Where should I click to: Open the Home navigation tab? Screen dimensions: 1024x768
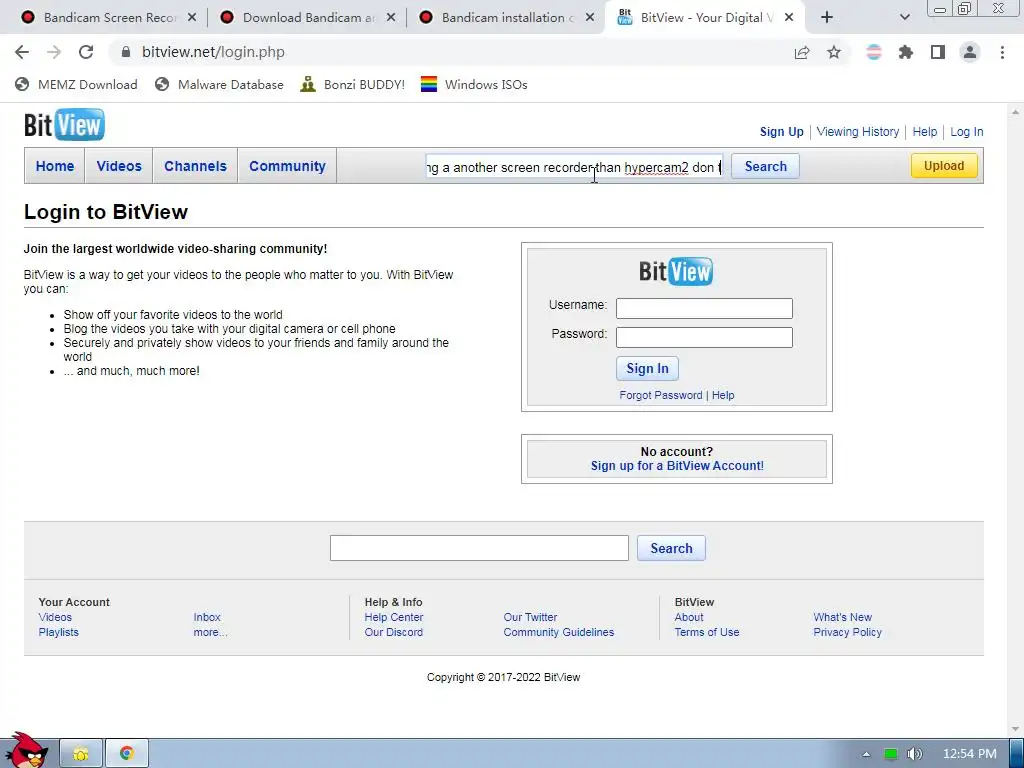pos(55,166)
